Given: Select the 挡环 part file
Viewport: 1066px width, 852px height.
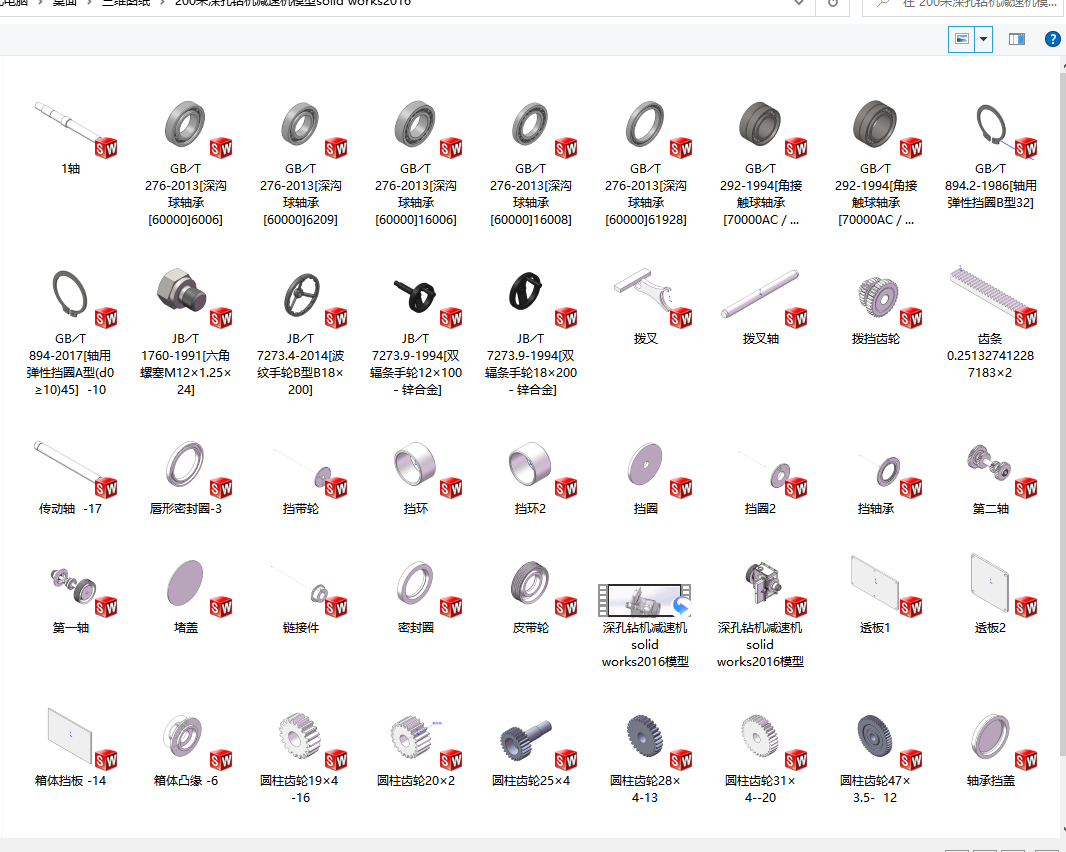Looking at the screenshot, I should (x=415, y=476).
